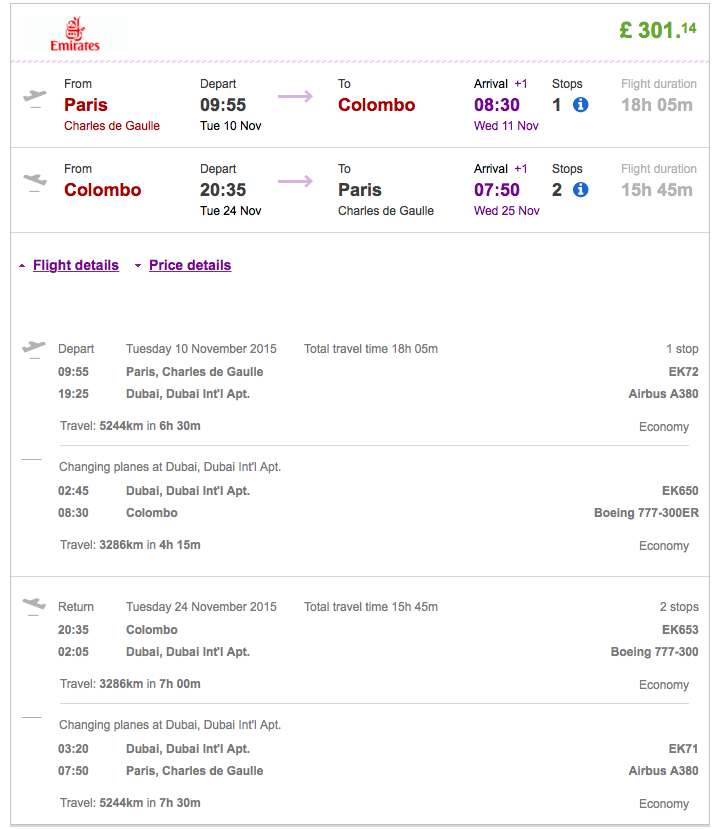Click the purple arrow between Paris and Colombo
Screen dimensions: 715x829
tap(295, 96)
